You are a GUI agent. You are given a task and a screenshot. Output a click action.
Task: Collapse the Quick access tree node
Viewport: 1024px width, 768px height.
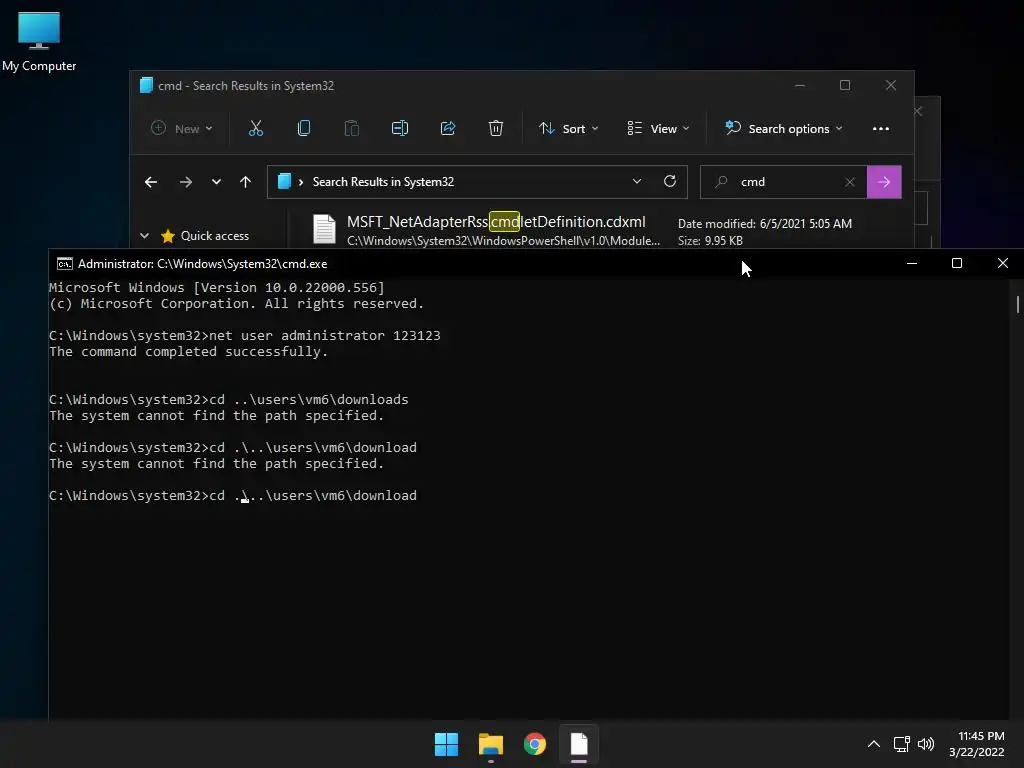coord(144,236)
